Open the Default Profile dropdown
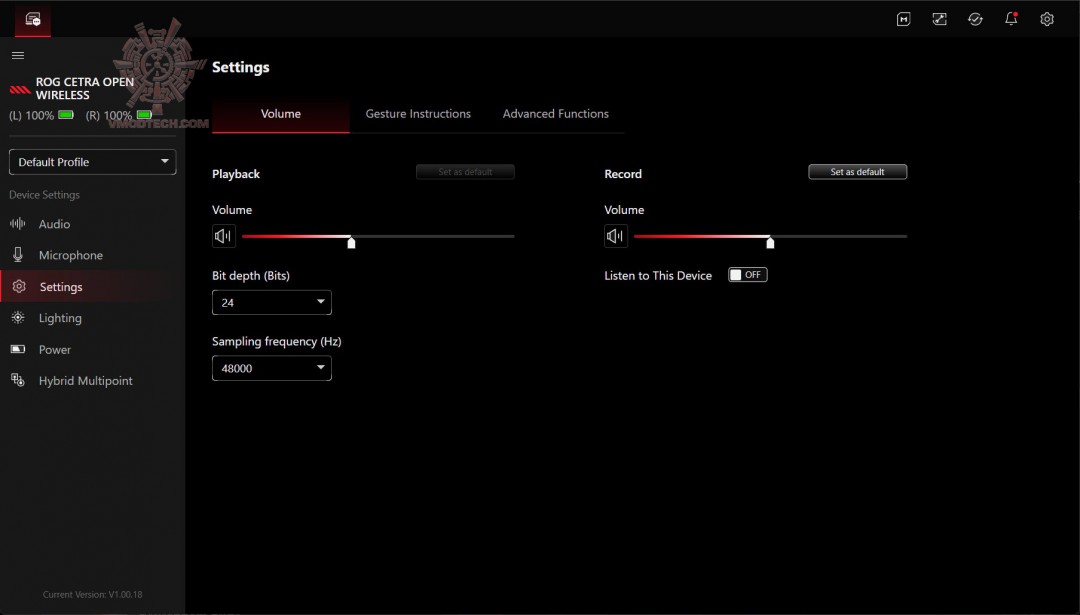Screen dimensions: 1080x615 tap(92, 162)
